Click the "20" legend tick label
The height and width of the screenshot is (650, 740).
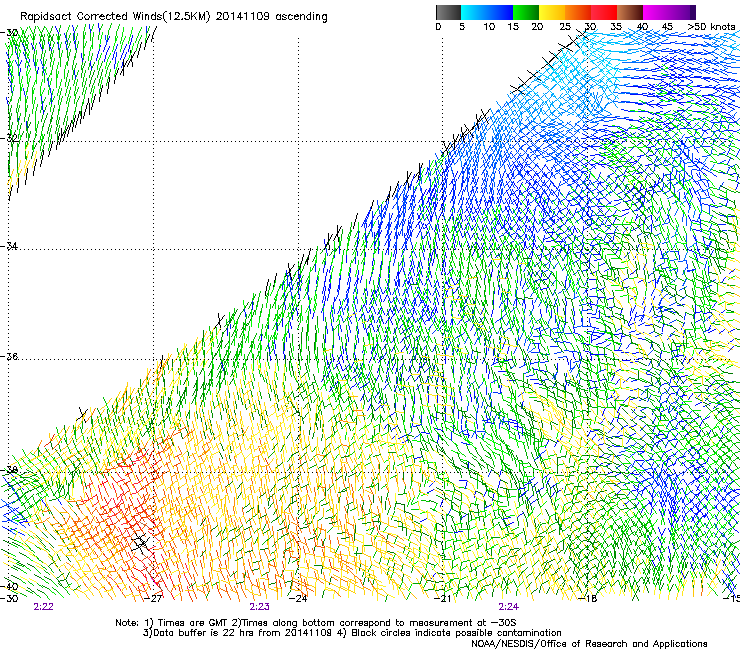tap(537, 27)
